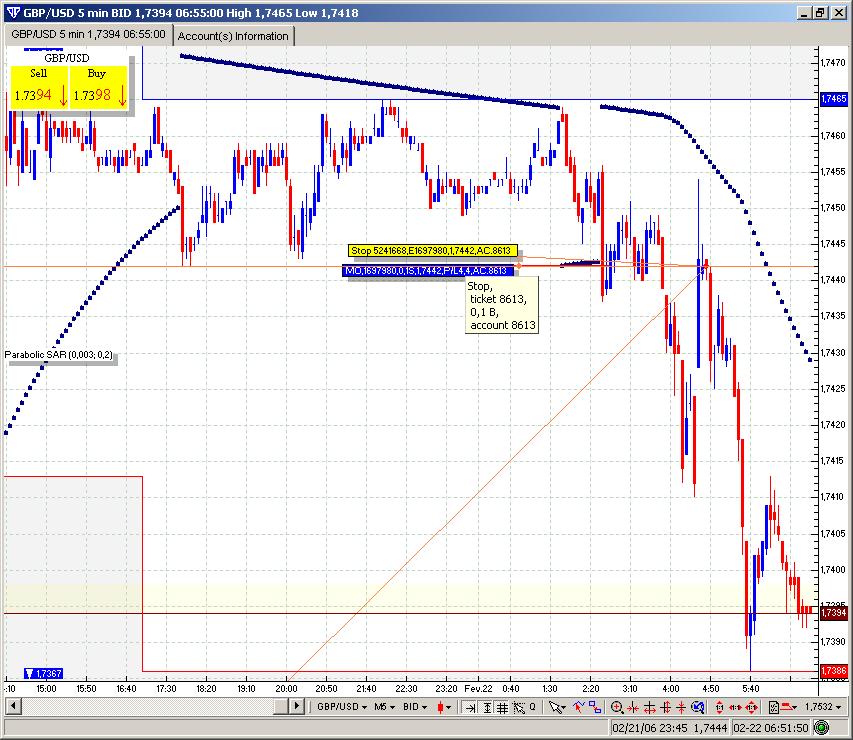Open the GBP/USD symbol dropdown in toolbar

click(x=341, y=707)
